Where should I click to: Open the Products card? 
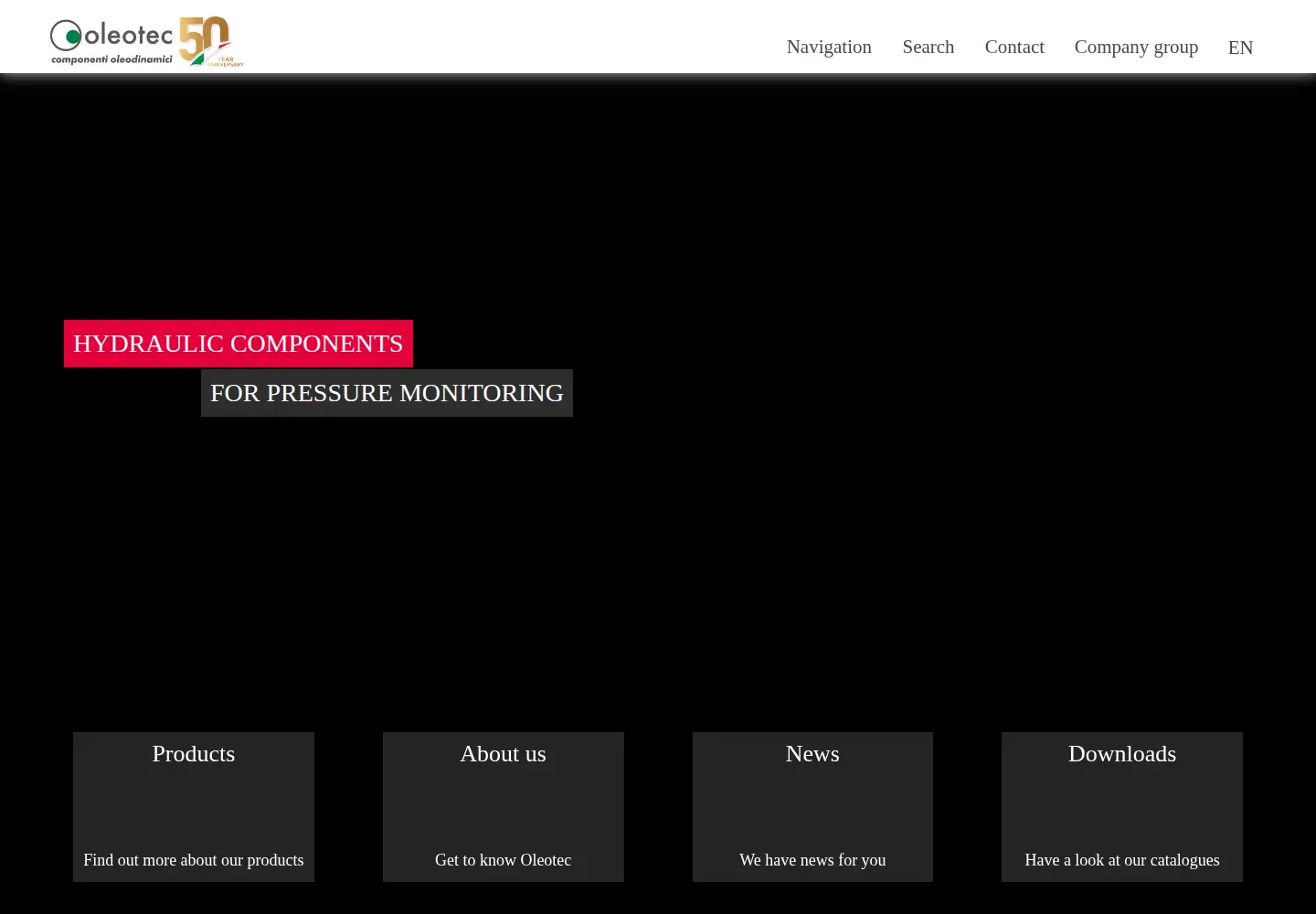[x=194, y=807]
